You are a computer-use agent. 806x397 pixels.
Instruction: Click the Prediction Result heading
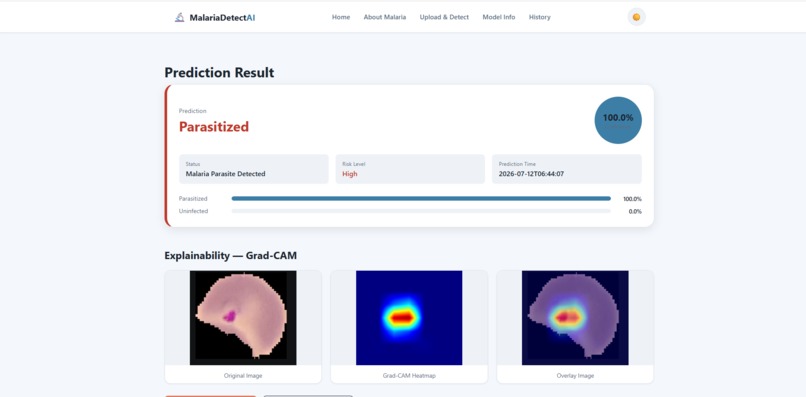pos(219,73)
